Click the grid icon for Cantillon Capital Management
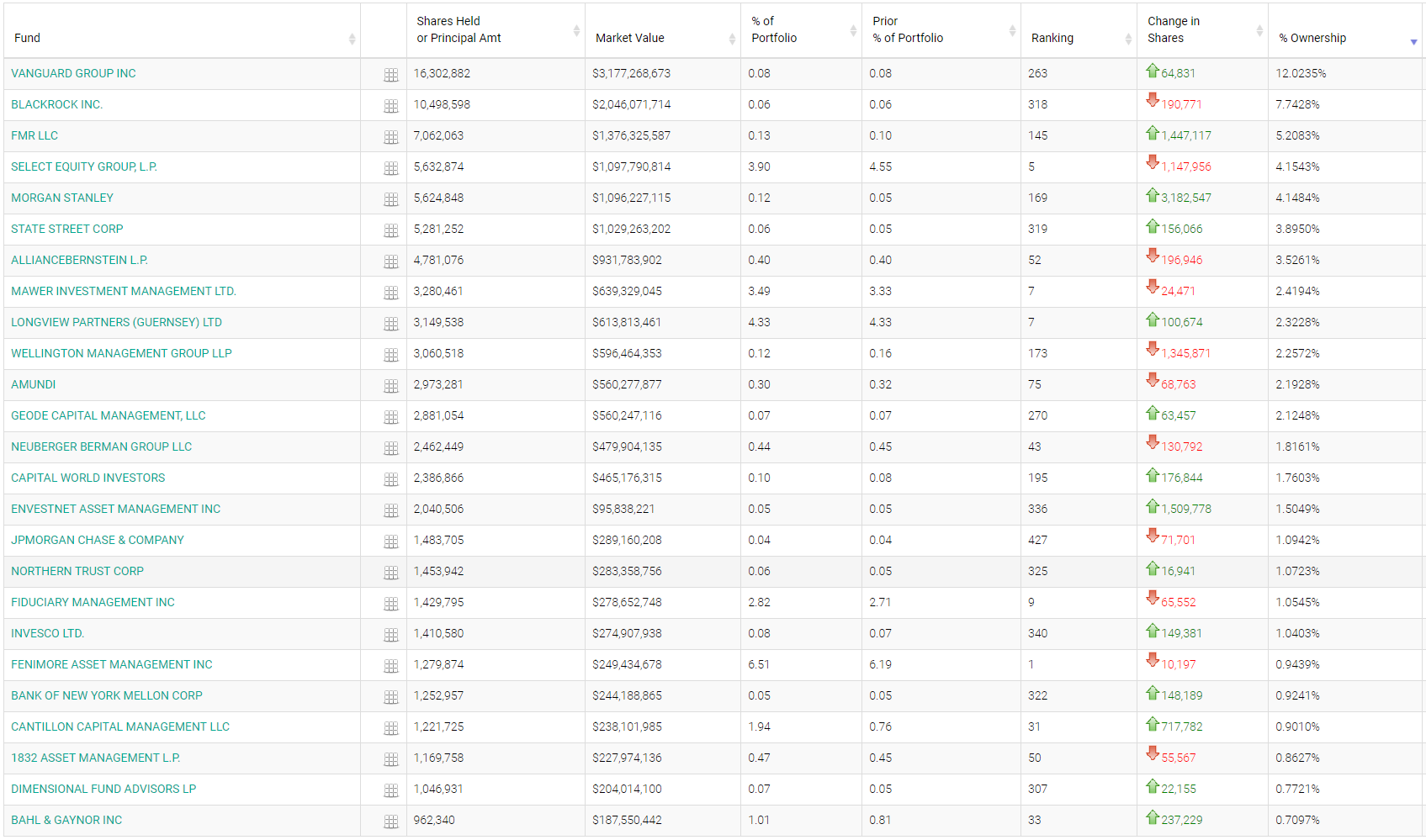1426x840 pixels. coord(391,728)
